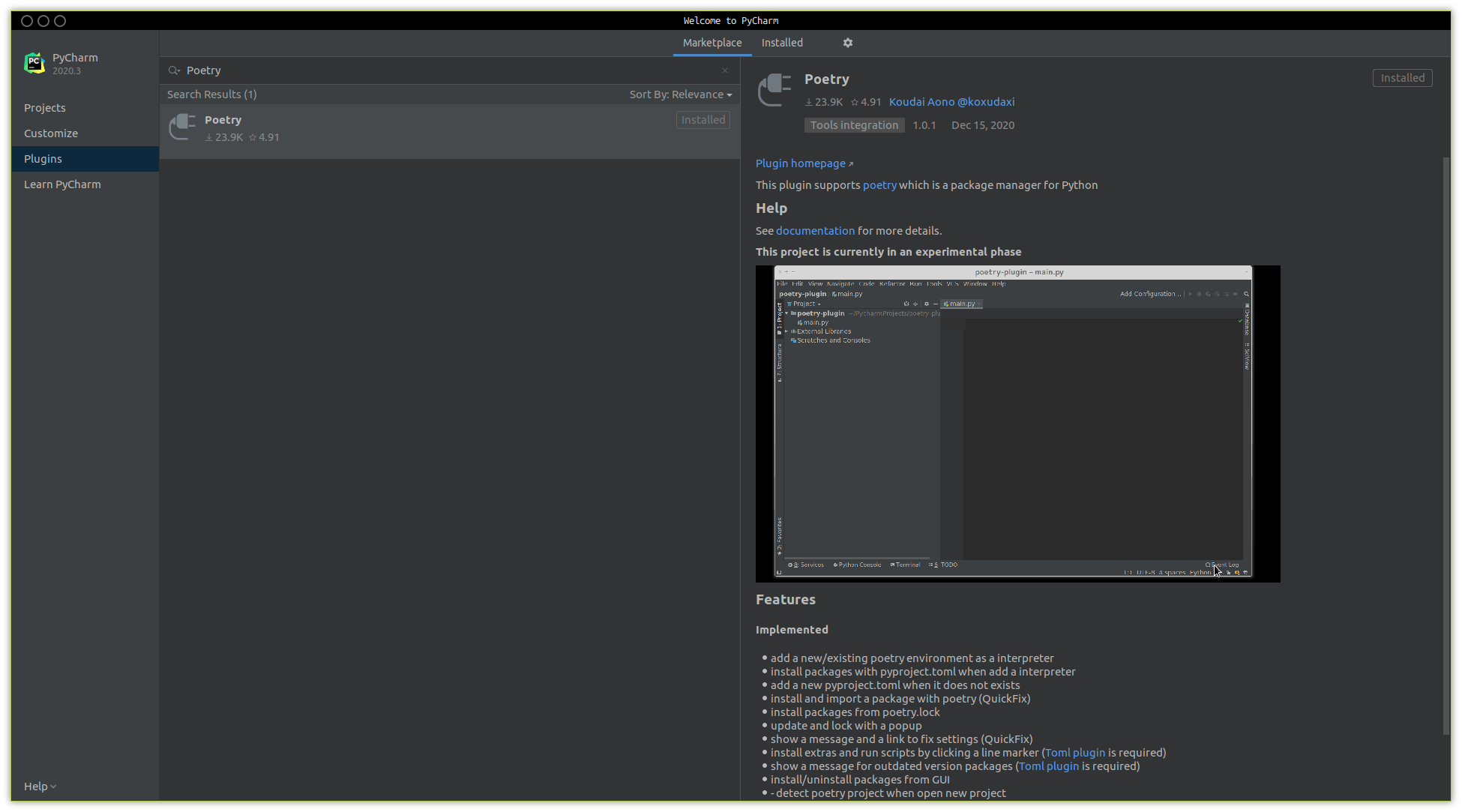Screen dimensions: 1462x812
Task: Click the PyCharm logo icon
Action: click(x=34, y=63)
